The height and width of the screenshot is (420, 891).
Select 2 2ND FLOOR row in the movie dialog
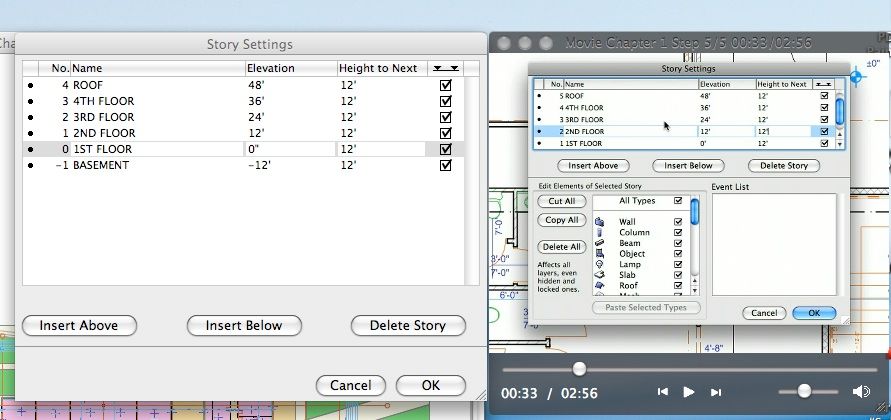tap(684, 131)
